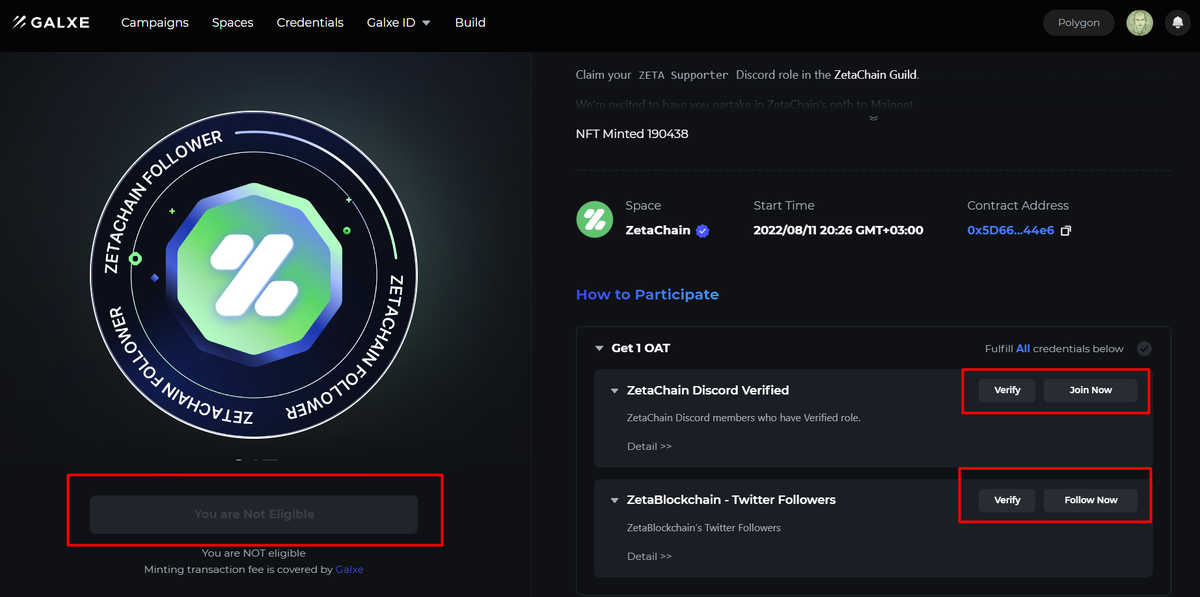The width and height of the screenshot is (1200, 597).
Task: Click the How to Participate heading
Action: point(647,294)
